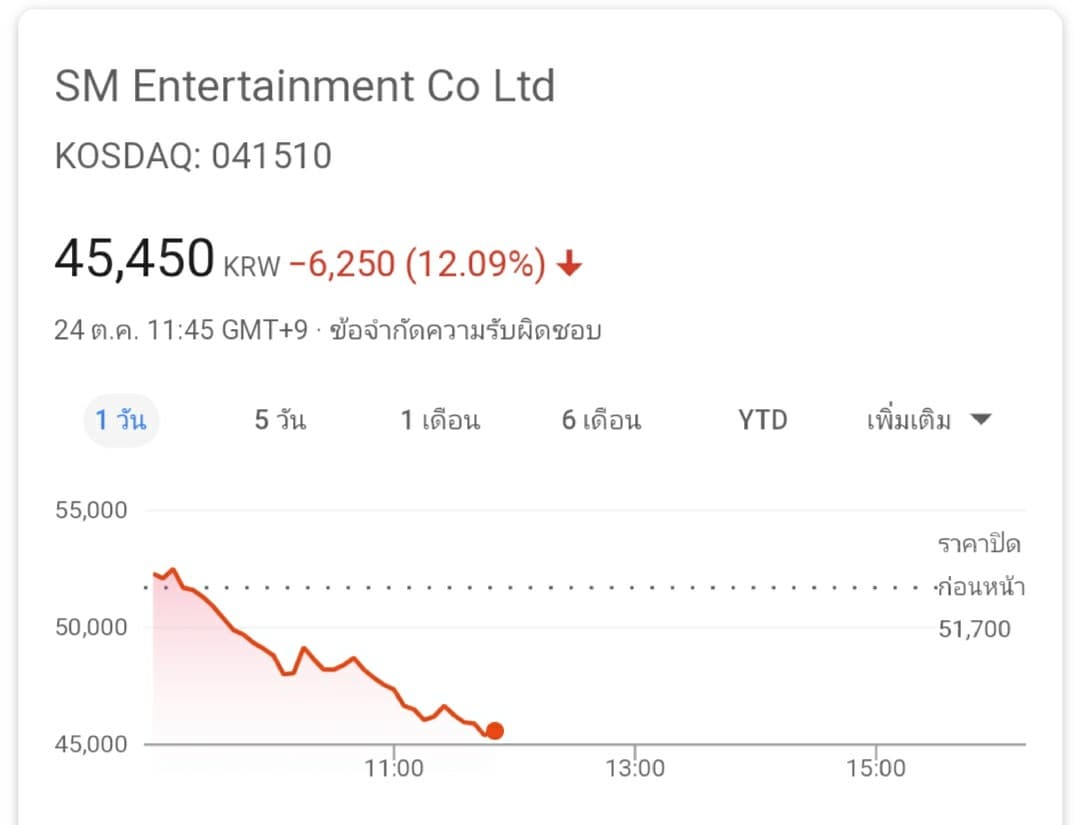Select the 1 วัน time range tab
The image size is (1080, 825).
pyautogui.click(x=121, y=420)
